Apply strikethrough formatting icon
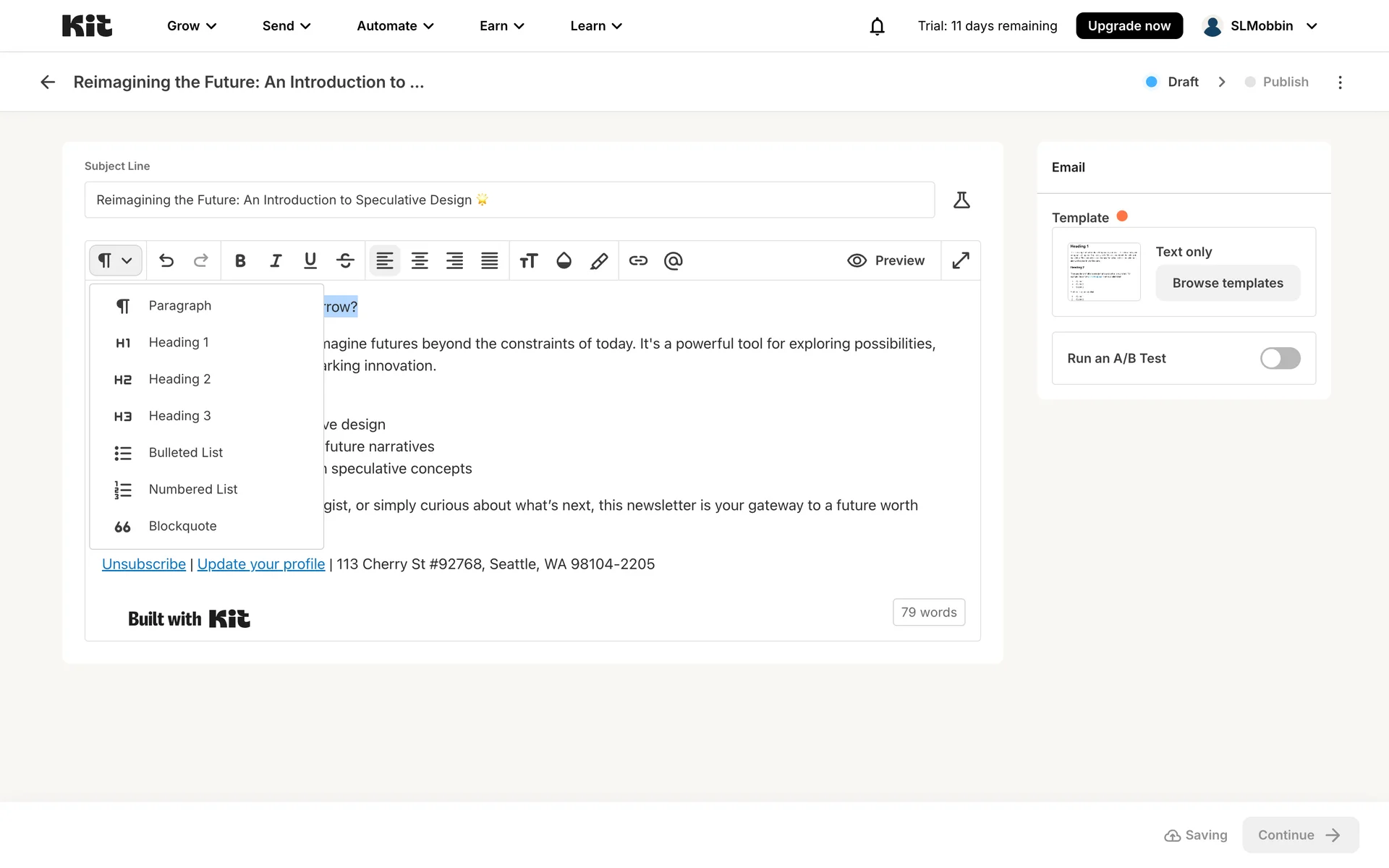Viewport: 1389px width, 868px height. click(x=345, y=260)
